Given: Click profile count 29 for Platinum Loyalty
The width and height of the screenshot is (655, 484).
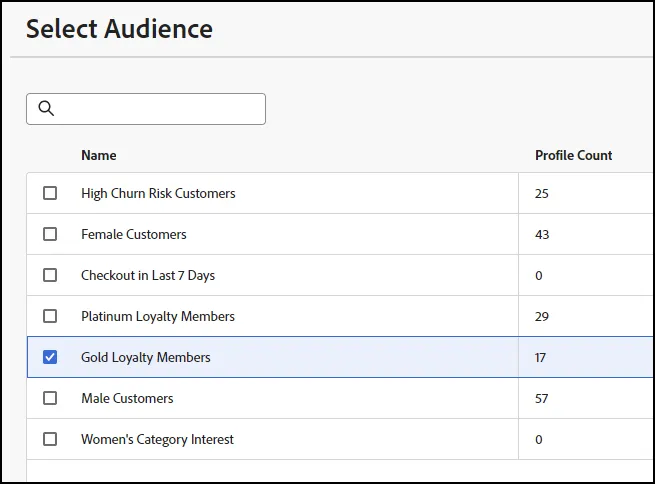Looking at the screenshot, I should [x=542, y=317].
